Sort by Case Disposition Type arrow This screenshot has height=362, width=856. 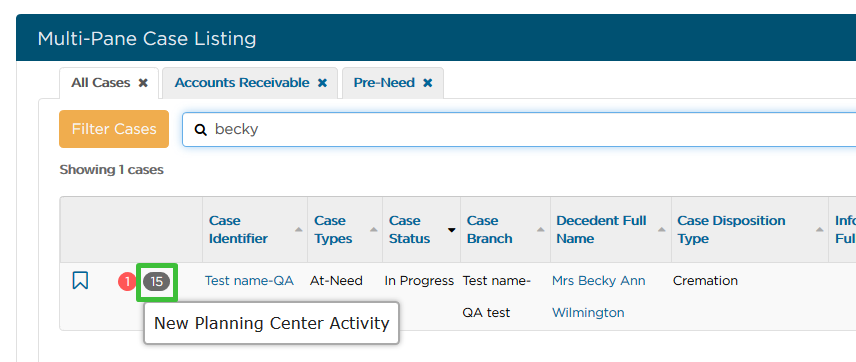click(819, 230)
